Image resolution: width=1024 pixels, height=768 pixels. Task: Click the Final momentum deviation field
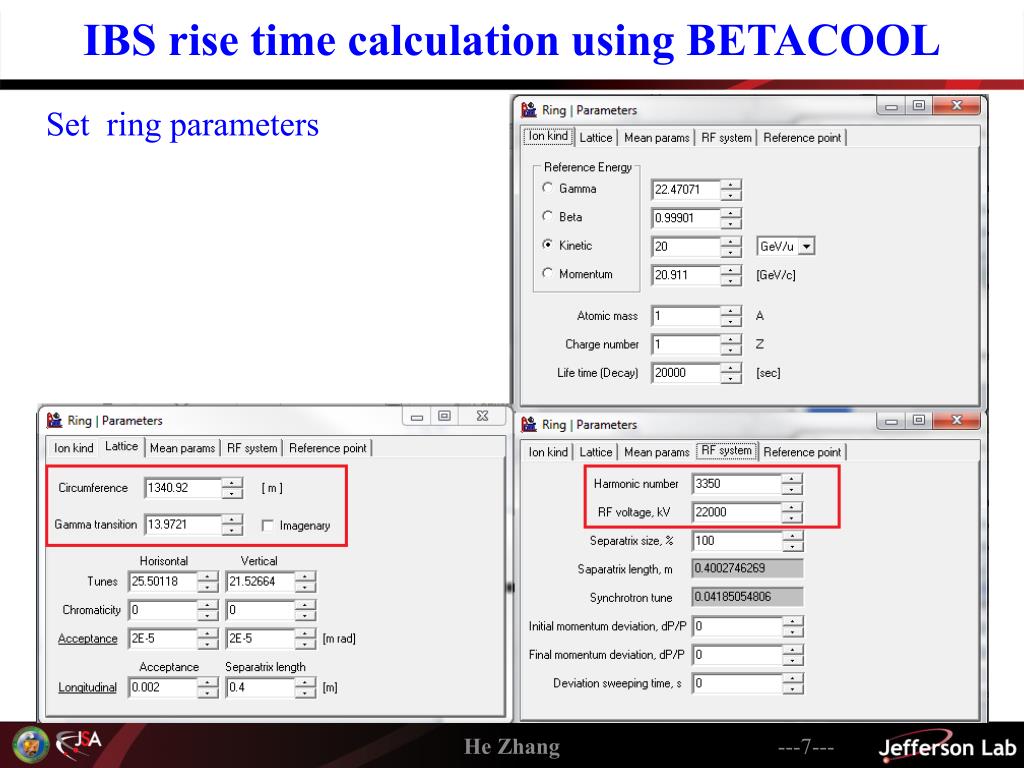[737, 654]
